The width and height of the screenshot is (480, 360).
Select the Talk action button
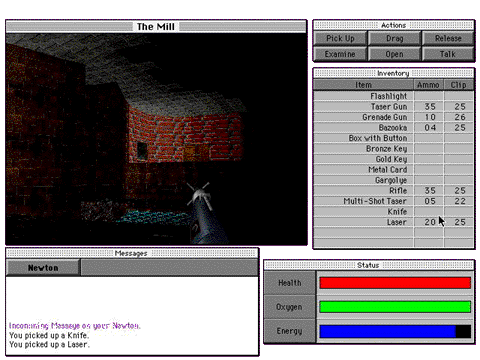pyautogui.click(x=448, y=54)
